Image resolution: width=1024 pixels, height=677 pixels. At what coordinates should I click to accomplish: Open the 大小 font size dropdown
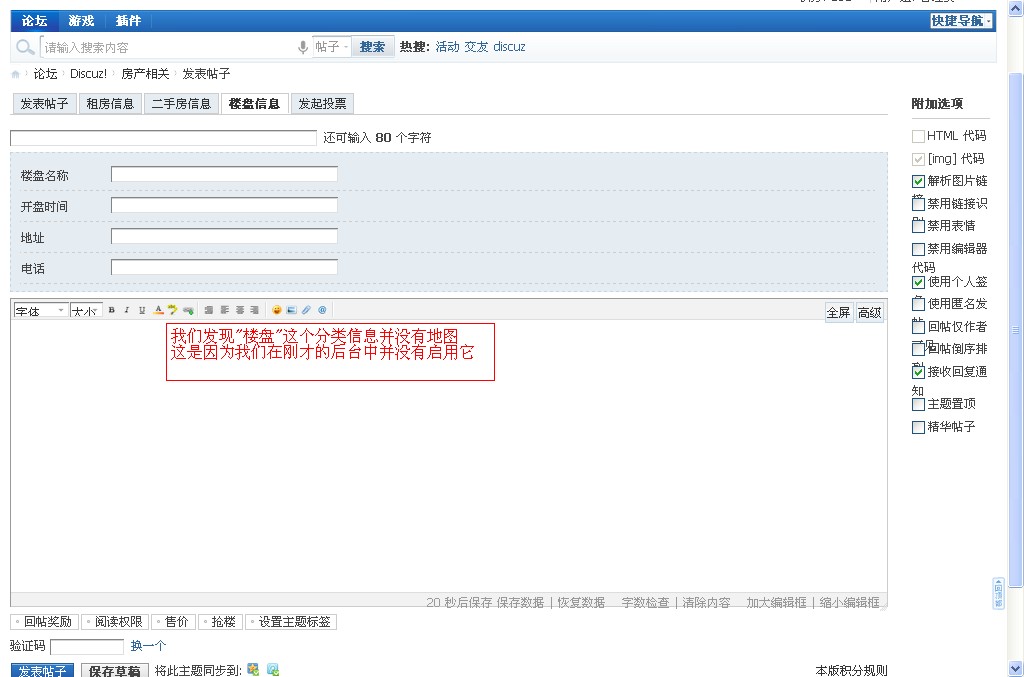86,311
